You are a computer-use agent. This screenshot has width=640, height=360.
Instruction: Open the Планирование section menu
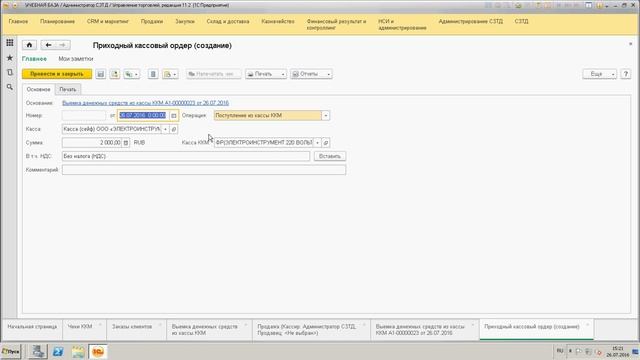(57, 21)
